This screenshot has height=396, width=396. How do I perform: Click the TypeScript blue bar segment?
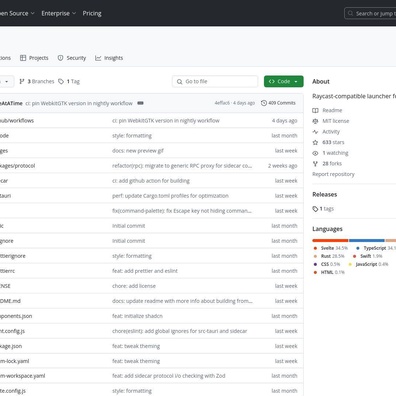coord(367,240)
